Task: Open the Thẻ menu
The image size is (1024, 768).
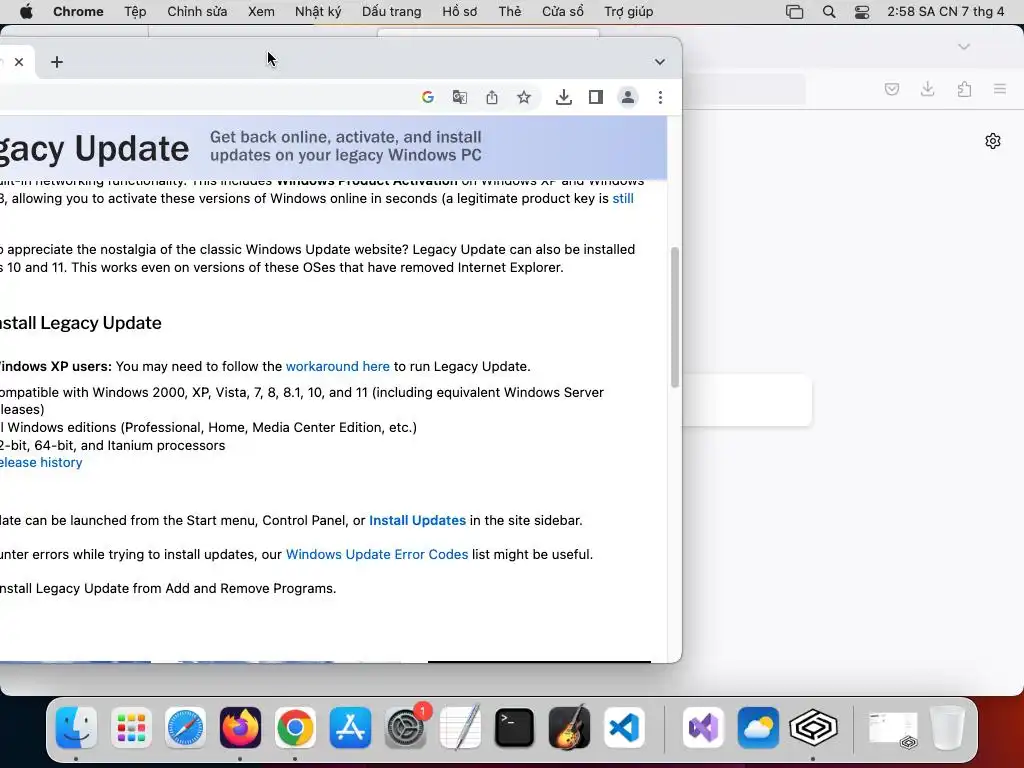Action: coord(510,12)
